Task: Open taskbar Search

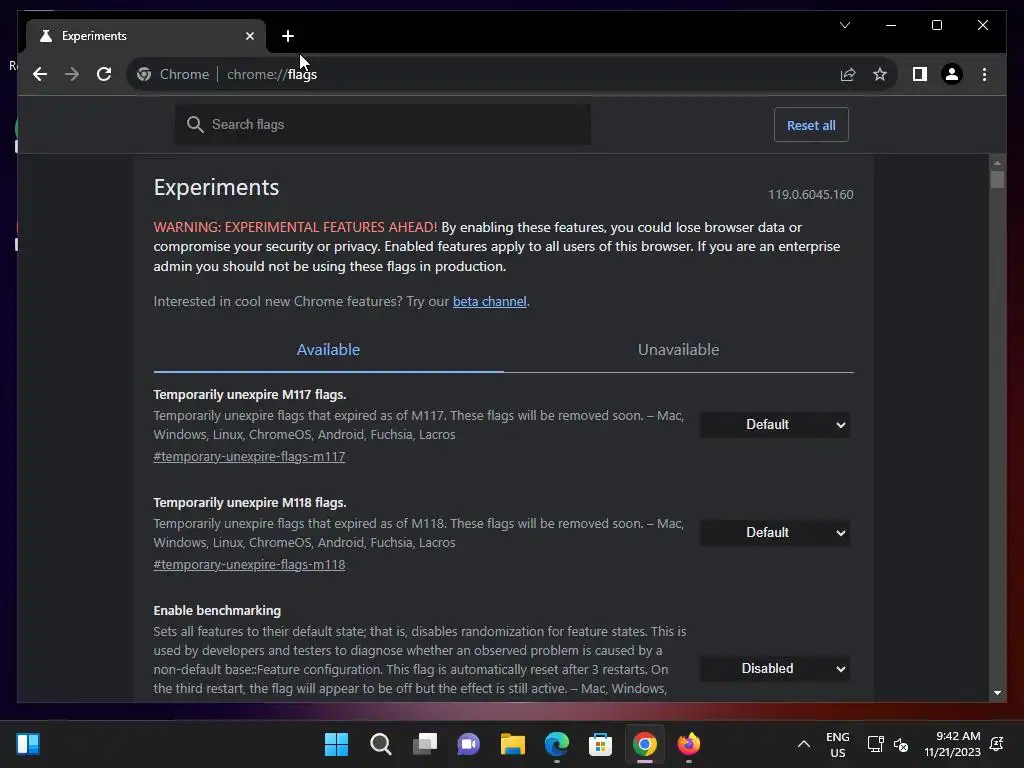Action: click(x=381, y=744)
